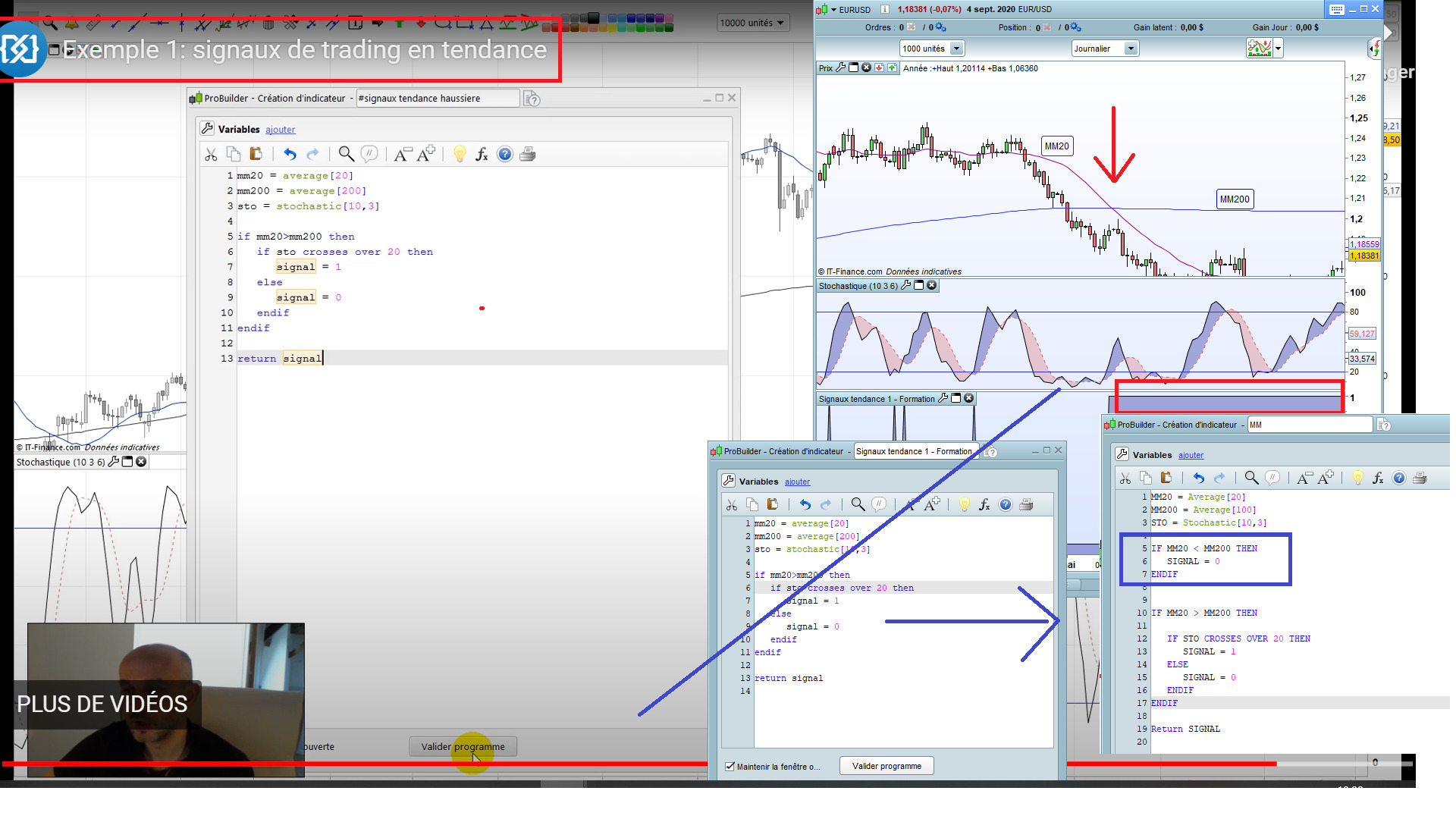Viewport: 1456px width, 819px height.
Task: Open the fx function library icon
Action: [x=482, y=155]
